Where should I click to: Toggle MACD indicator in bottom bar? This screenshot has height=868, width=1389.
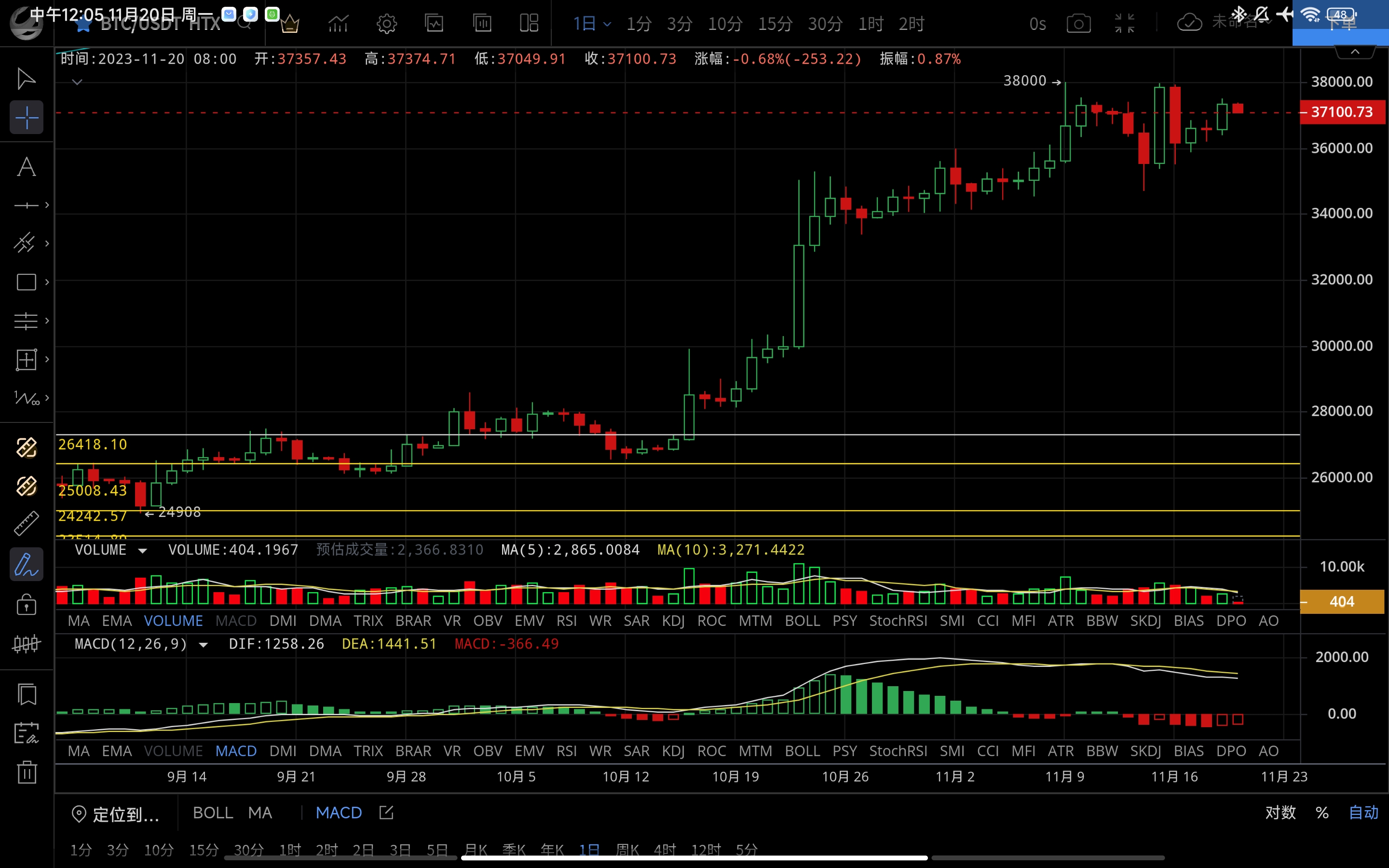coord(339,813)
